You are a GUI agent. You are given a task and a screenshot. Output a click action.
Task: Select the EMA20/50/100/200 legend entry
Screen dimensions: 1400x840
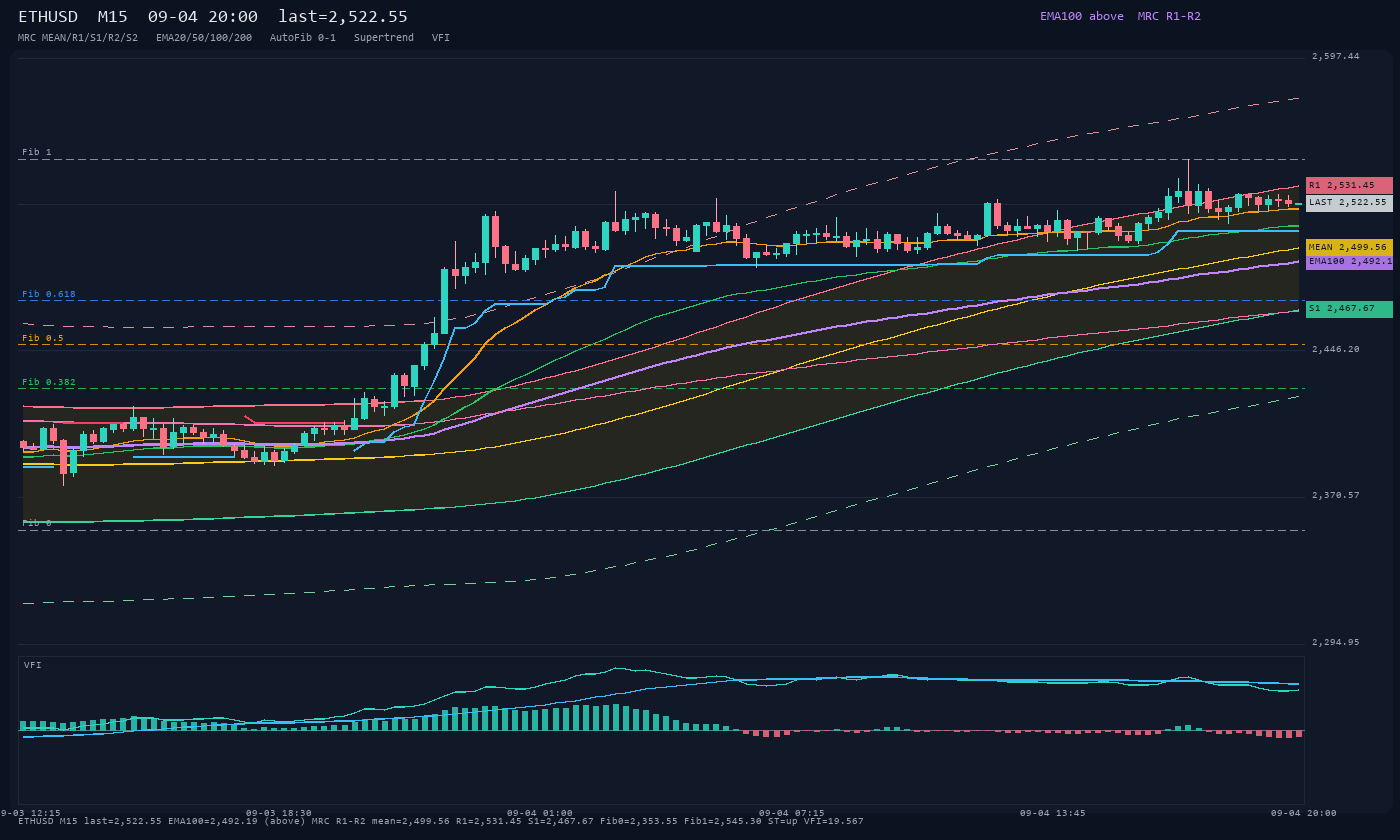(x=204, y=38)
